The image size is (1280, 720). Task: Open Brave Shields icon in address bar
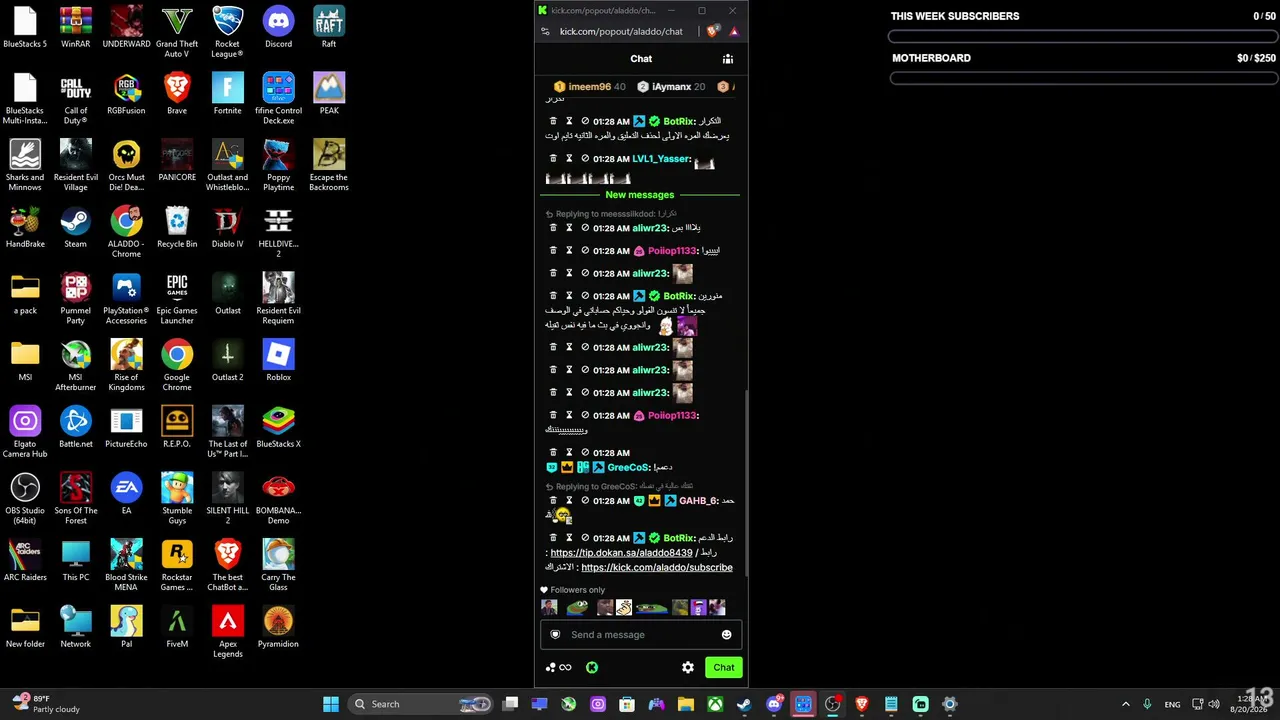coord(713,31)
